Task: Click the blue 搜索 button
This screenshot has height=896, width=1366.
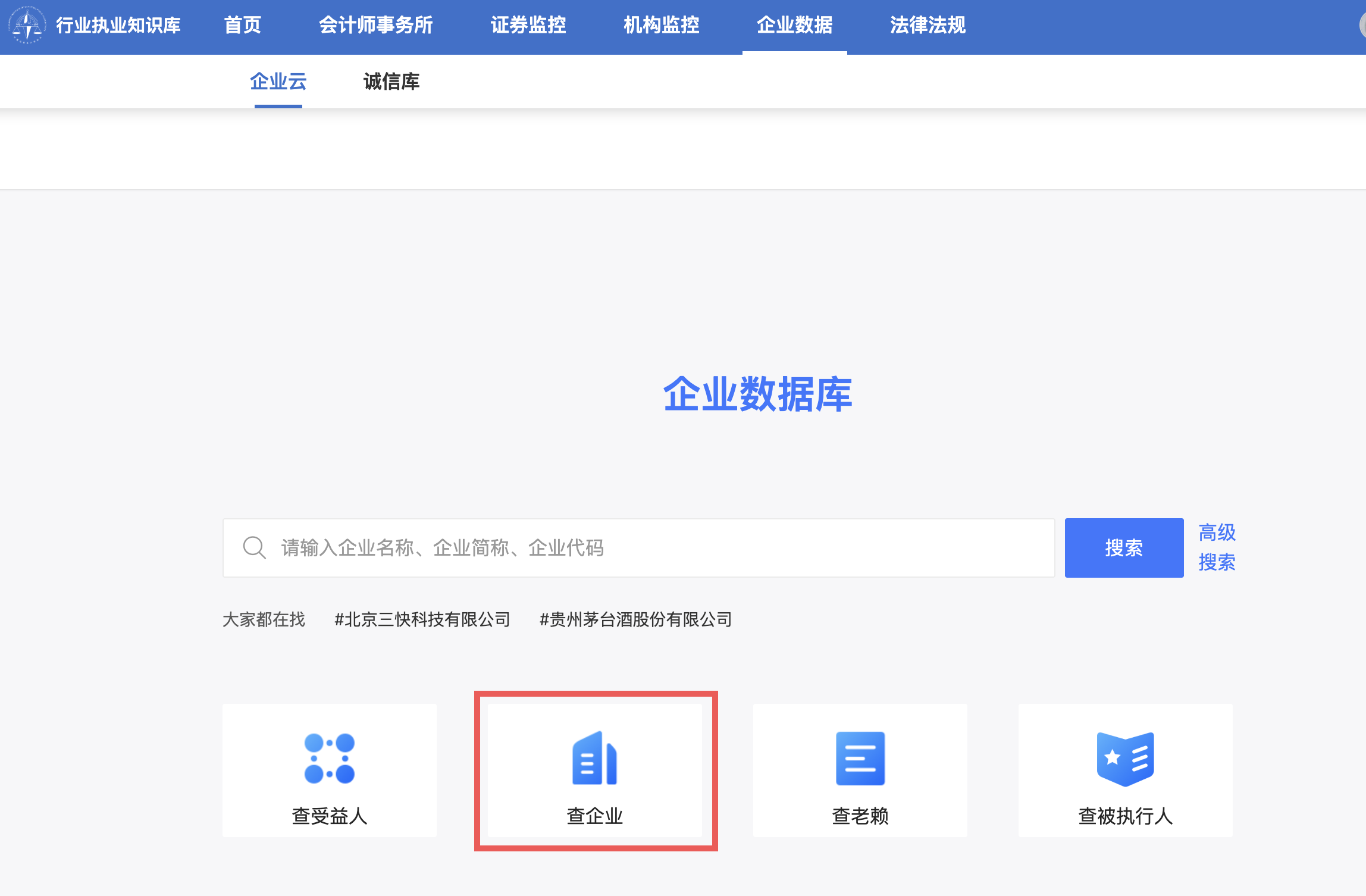Action: click(x=1124, y=547)
